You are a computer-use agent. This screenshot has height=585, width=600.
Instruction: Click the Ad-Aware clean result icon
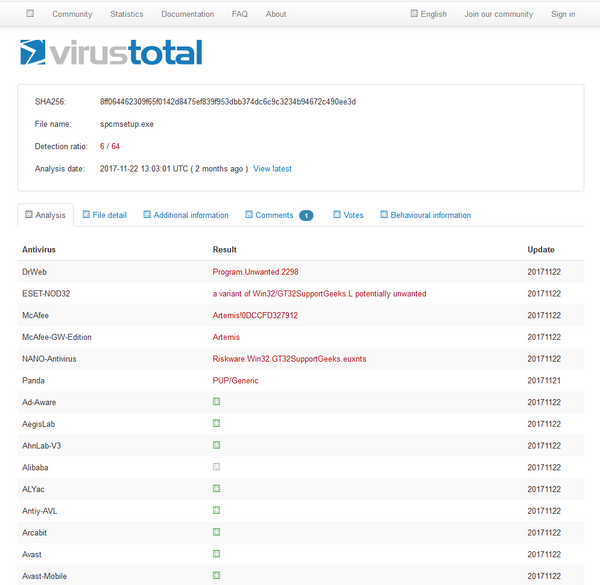(x=217, y=402)
